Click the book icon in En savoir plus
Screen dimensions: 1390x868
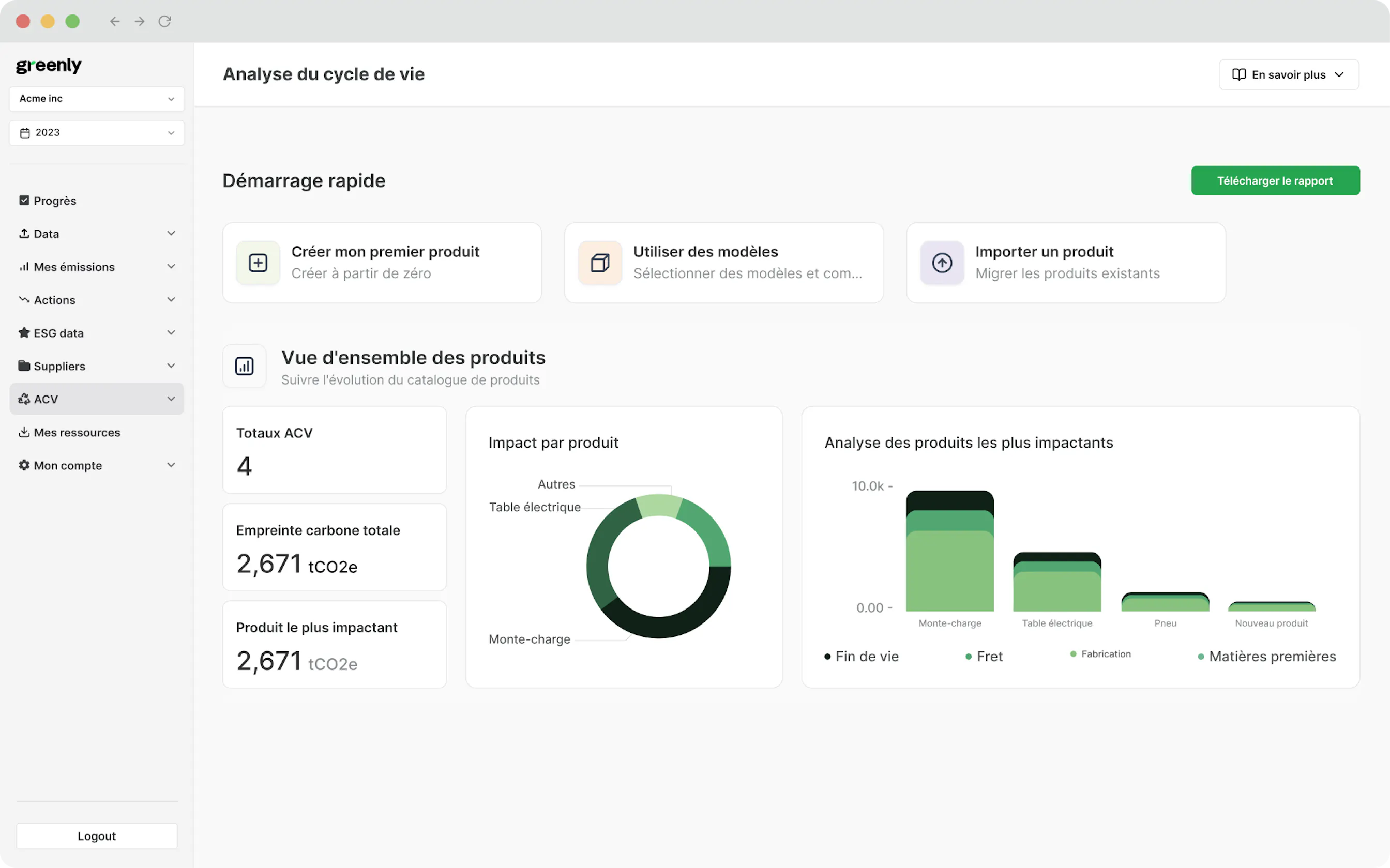1238,74
